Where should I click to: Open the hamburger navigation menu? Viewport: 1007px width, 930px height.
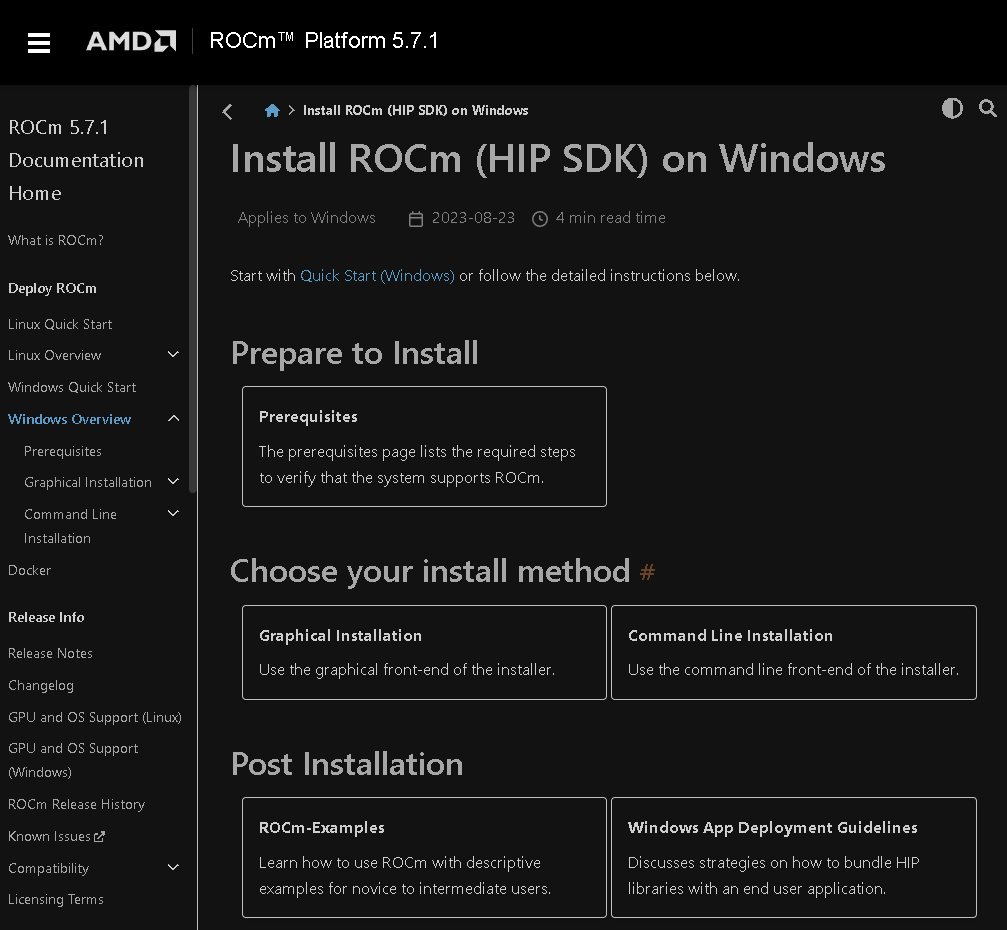click(38, 42)
